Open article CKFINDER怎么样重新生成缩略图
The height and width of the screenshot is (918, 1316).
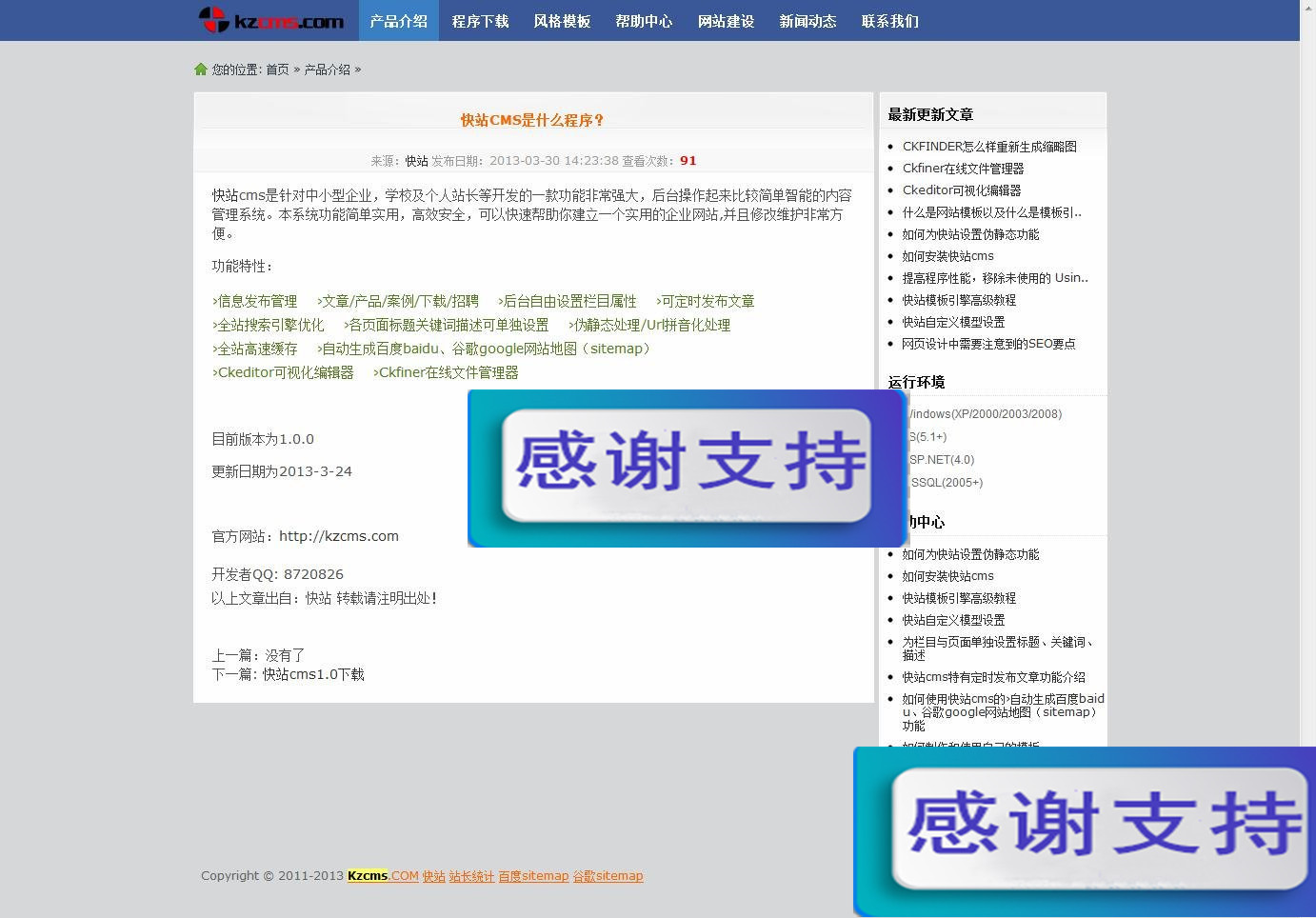(989, 147)
